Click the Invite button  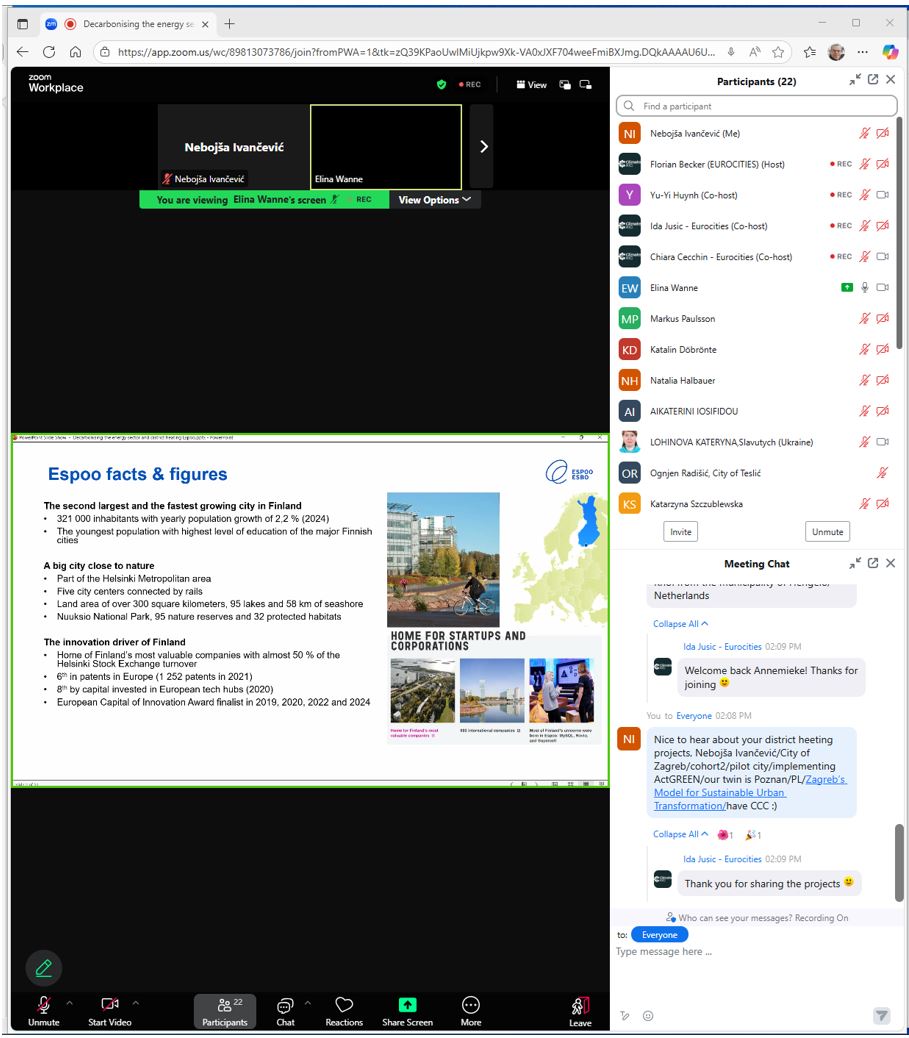click(680, 531)
